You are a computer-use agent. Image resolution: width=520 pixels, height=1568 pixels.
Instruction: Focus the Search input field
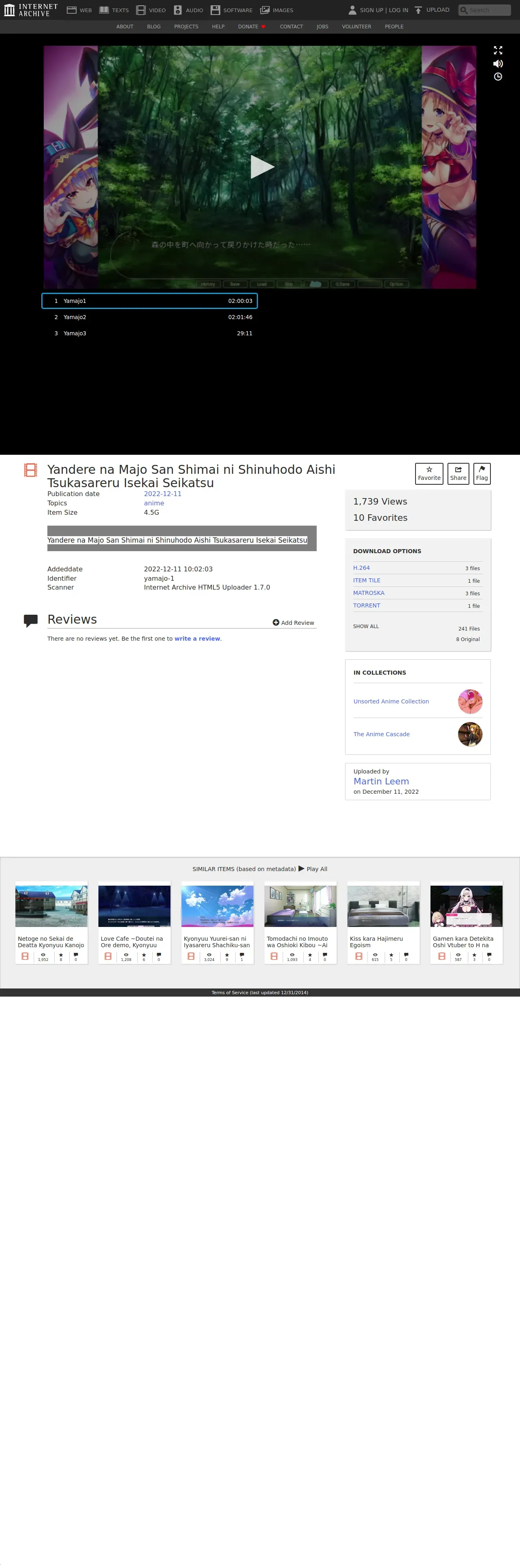click(x=484, y=11)
